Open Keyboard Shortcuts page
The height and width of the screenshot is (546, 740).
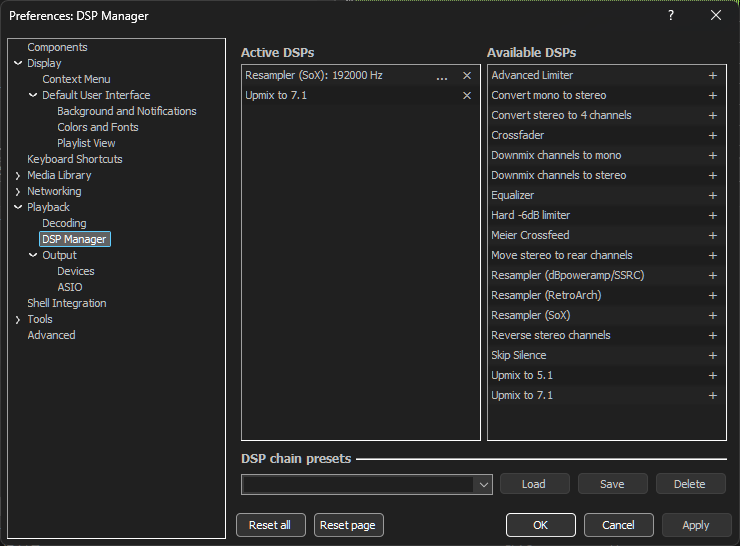75,160
